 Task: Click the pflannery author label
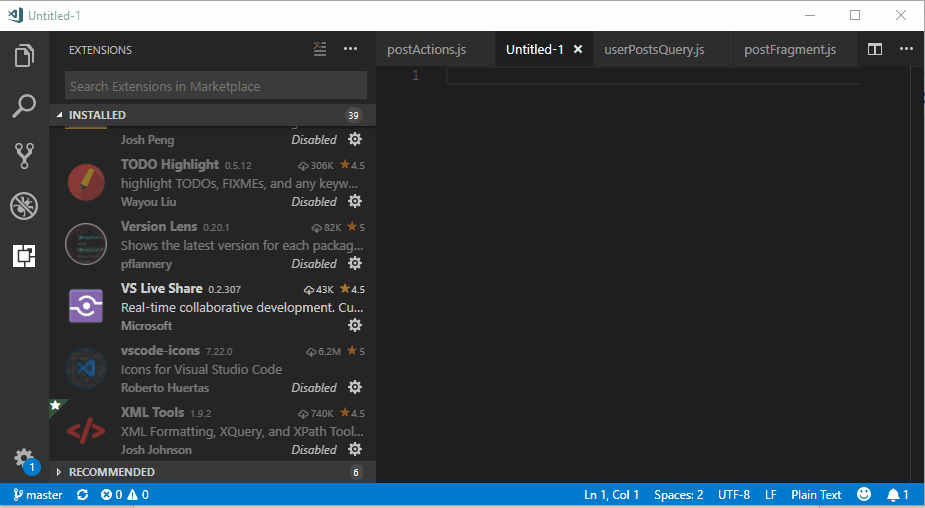(146, 264)
